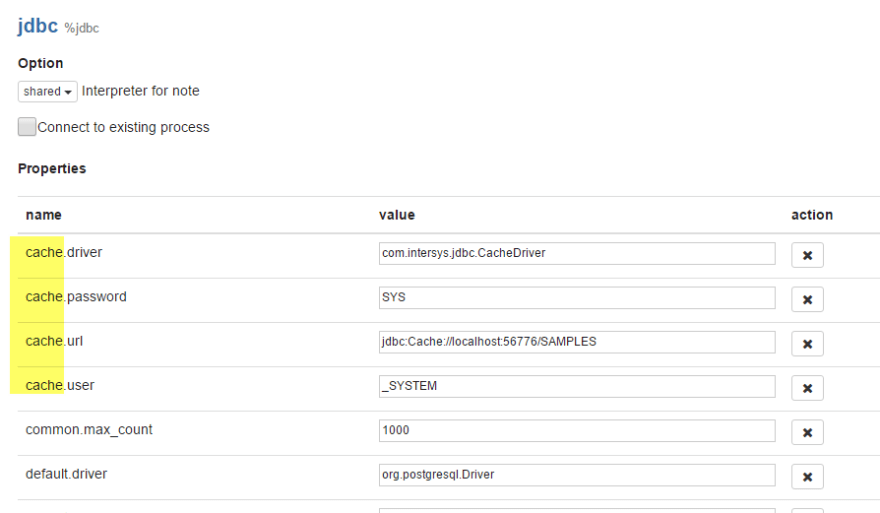
Task: Remove the cache.driver property
Action: (807, 255)
